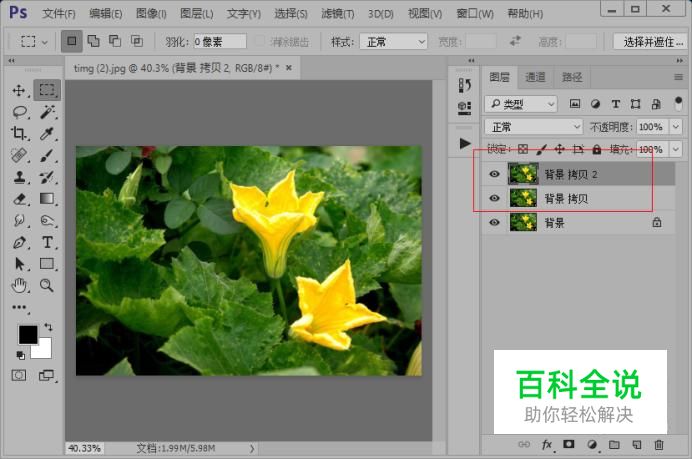Click the 选择并遮住 button
The width and height of the screenshot is (692, 459).
point(652,42)
